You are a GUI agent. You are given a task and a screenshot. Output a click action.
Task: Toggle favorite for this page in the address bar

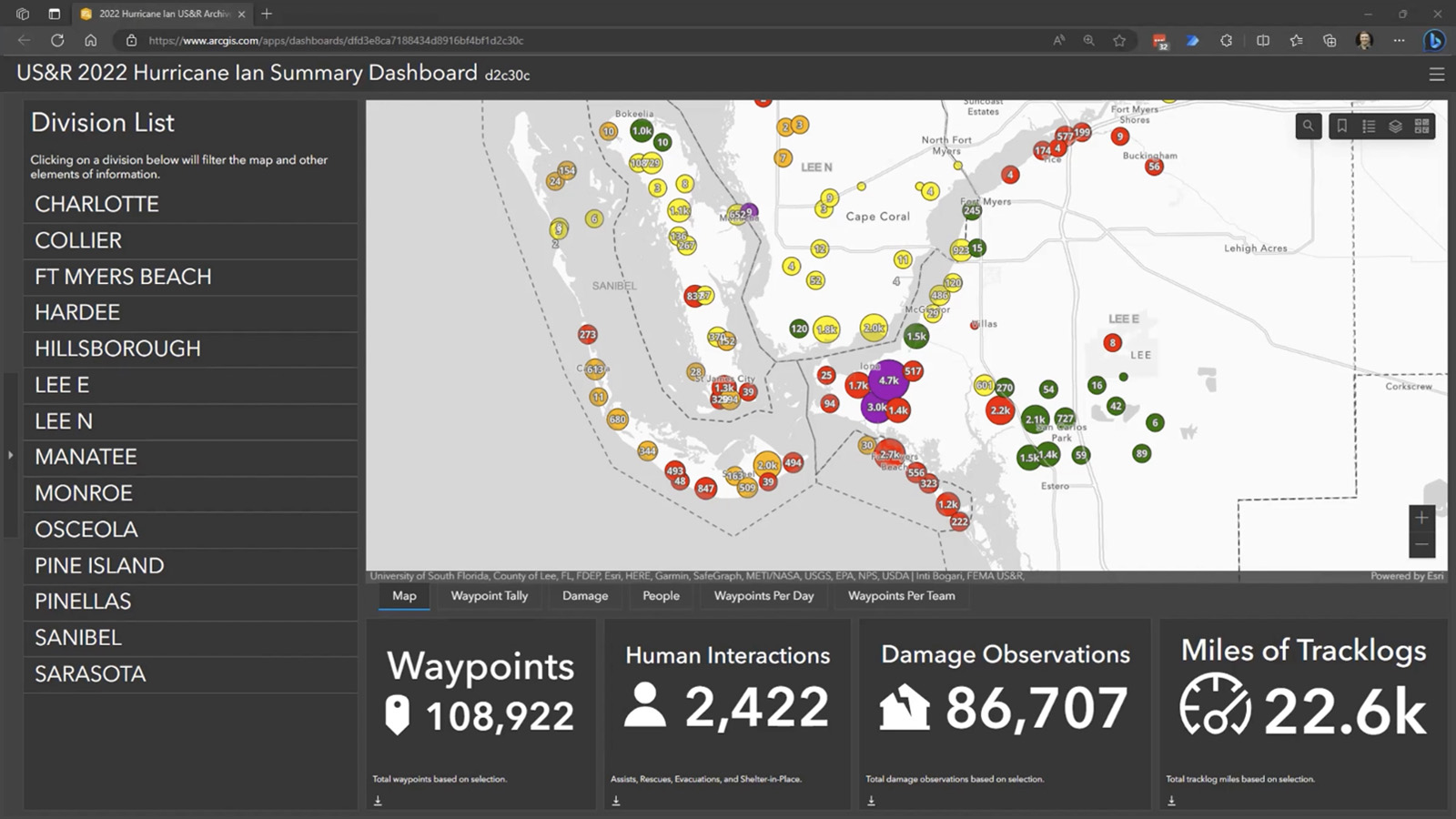click(1119, 40)
